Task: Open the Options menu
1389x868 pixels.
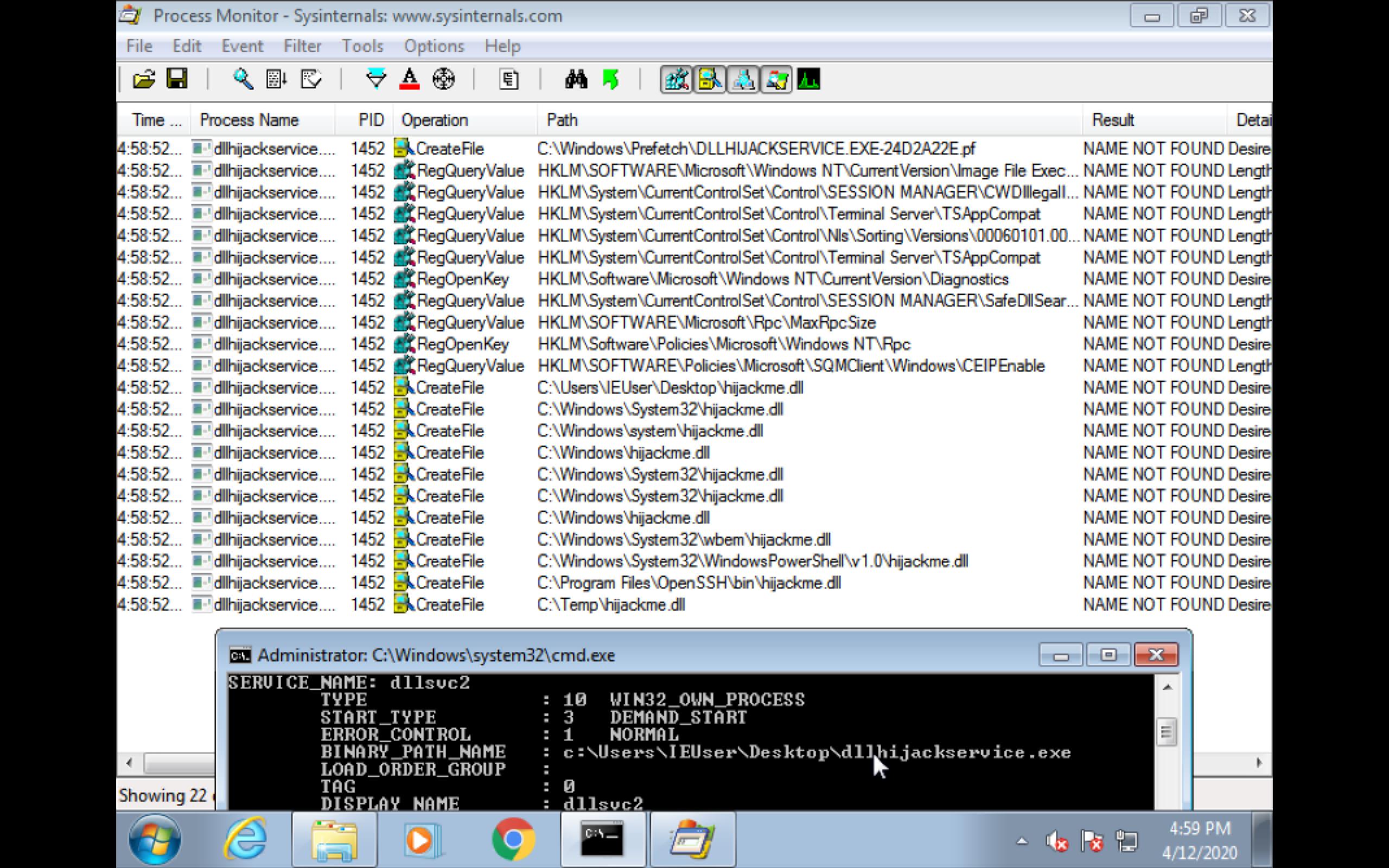Action: pos(434,46)
